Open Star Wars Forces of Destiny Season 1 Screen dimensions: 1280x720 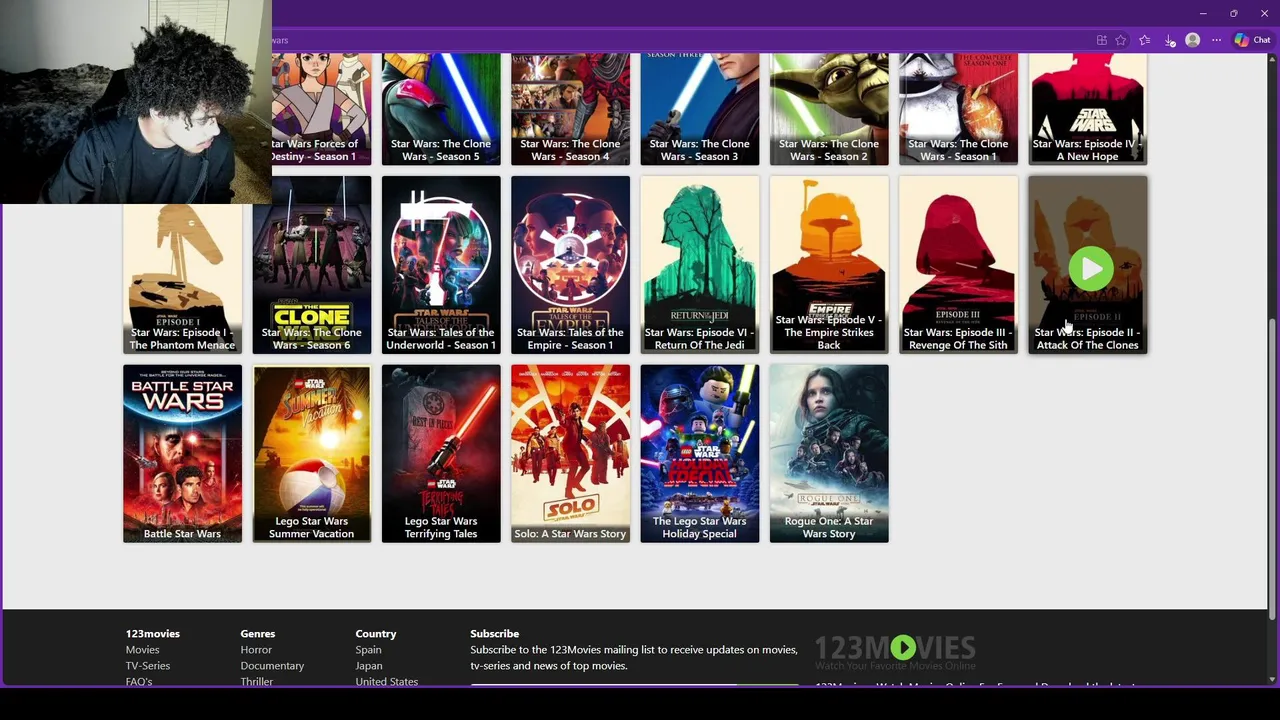(321, 109)
